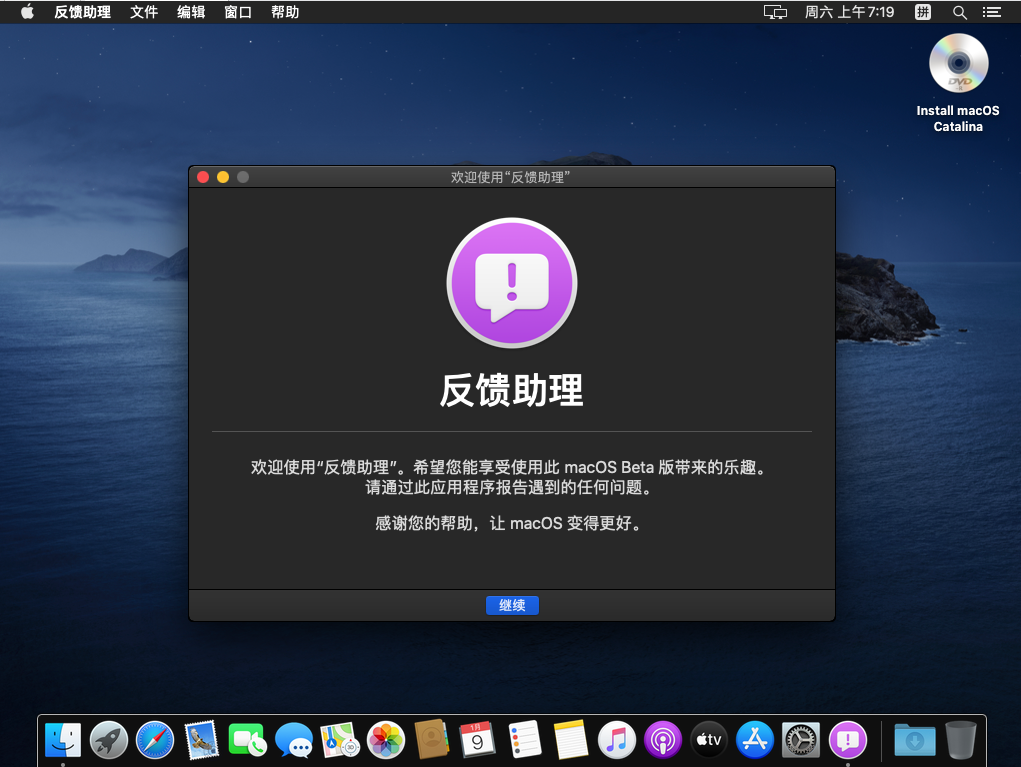Launch Safari from the Dock
The height and width of the screenshot is (767, 1021).
click(x=155, y=740)
